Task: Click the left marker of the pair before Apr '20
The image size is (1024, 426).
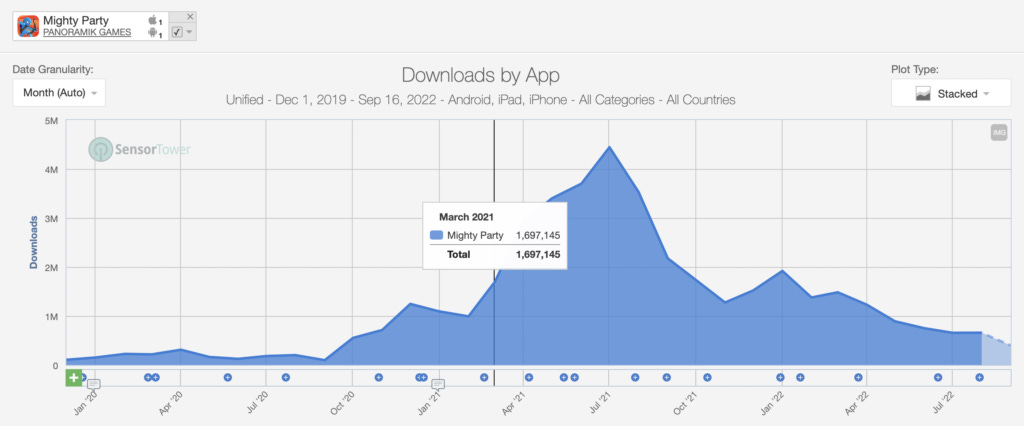Action: (x=148, y=377)
